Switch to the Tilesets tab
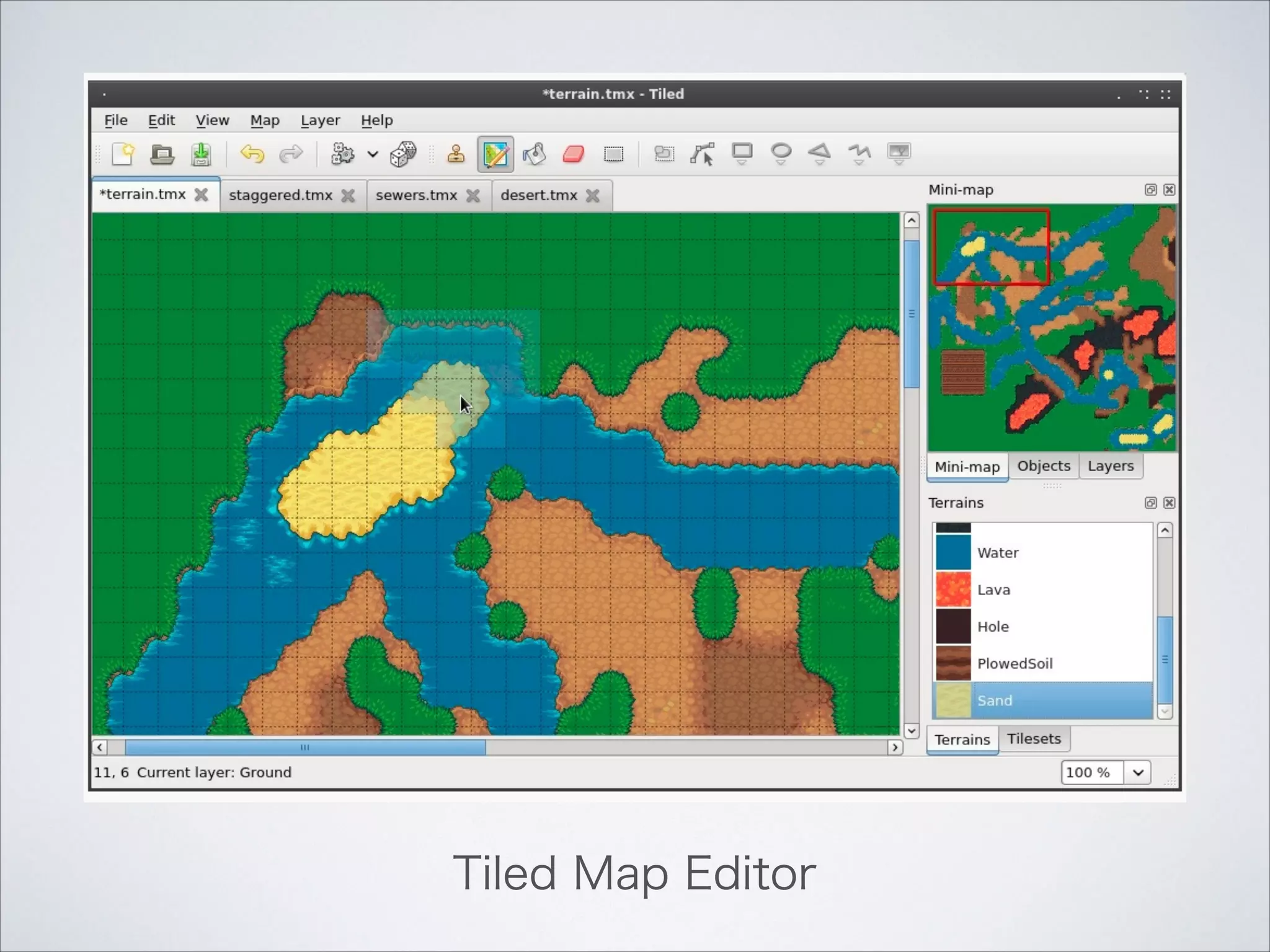This screenshot has width=1270, height=952. coord(1034,739)
